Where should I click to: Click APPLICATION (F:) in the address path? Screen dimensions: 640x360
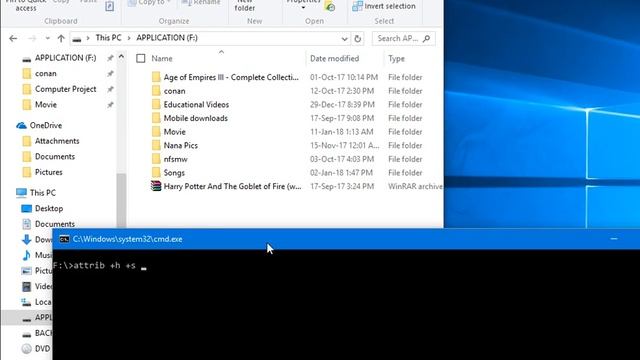167,38
